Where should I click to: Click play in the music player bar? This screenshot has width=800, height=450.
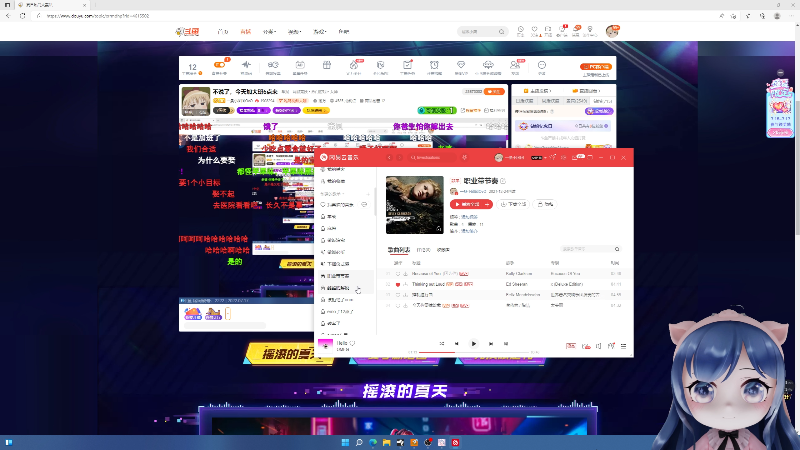(473, 344)
